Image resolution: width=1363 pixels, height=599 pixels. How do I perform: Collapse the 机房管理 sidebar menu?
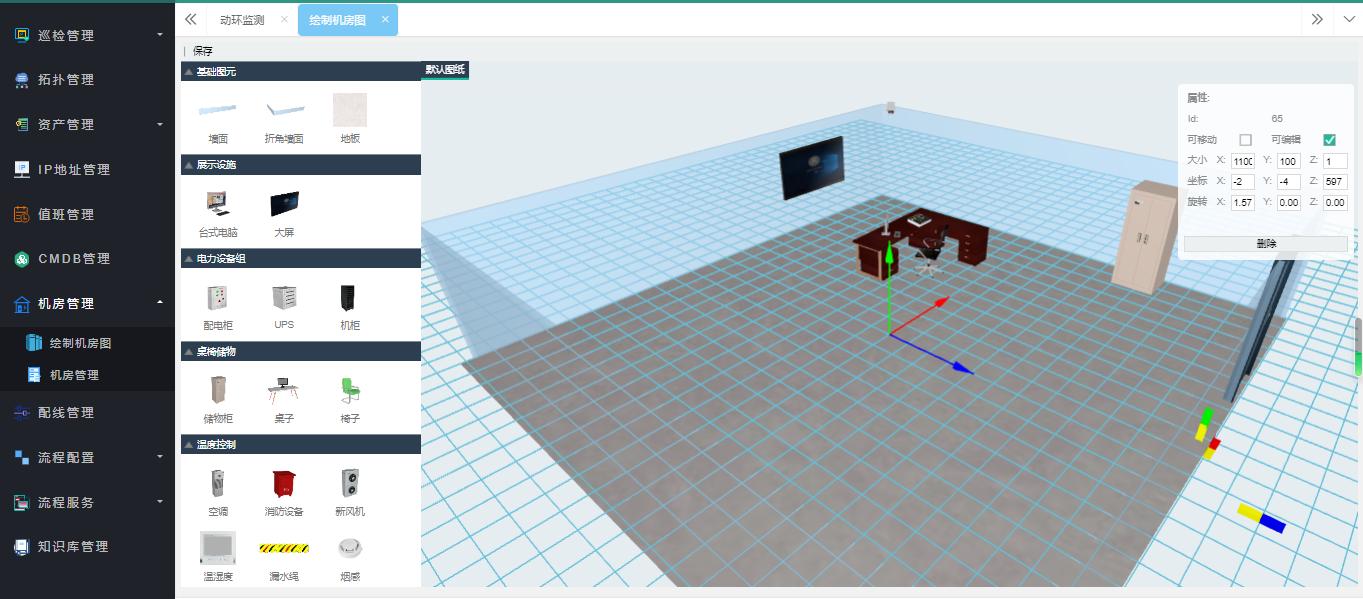point(87,303)
